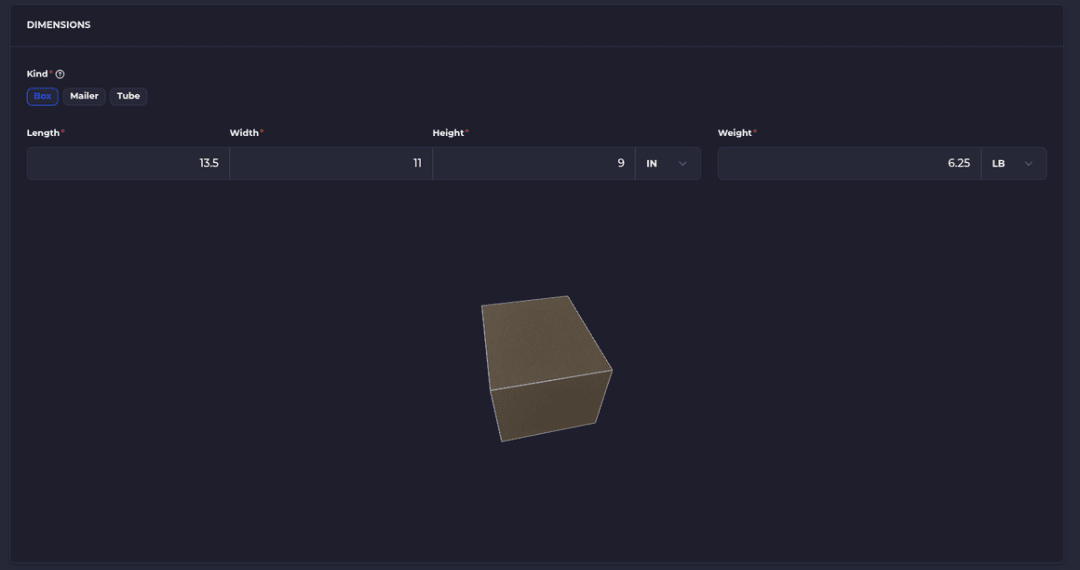
Task: Click the DIMENSIONS section heading
Action: click(59, 25)
